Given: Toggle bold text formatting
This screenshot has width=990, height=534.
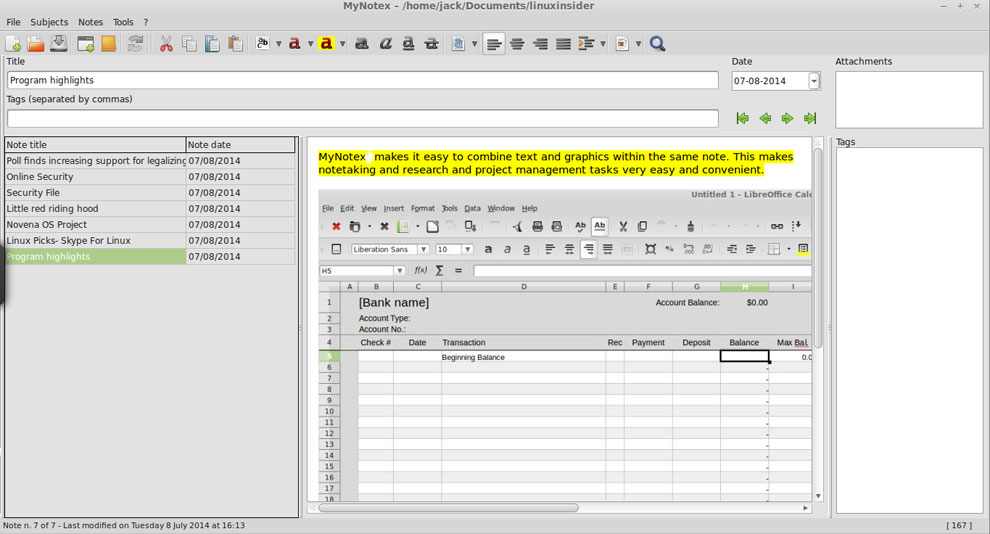Looking at the screenshot, I should click(362, 44).
